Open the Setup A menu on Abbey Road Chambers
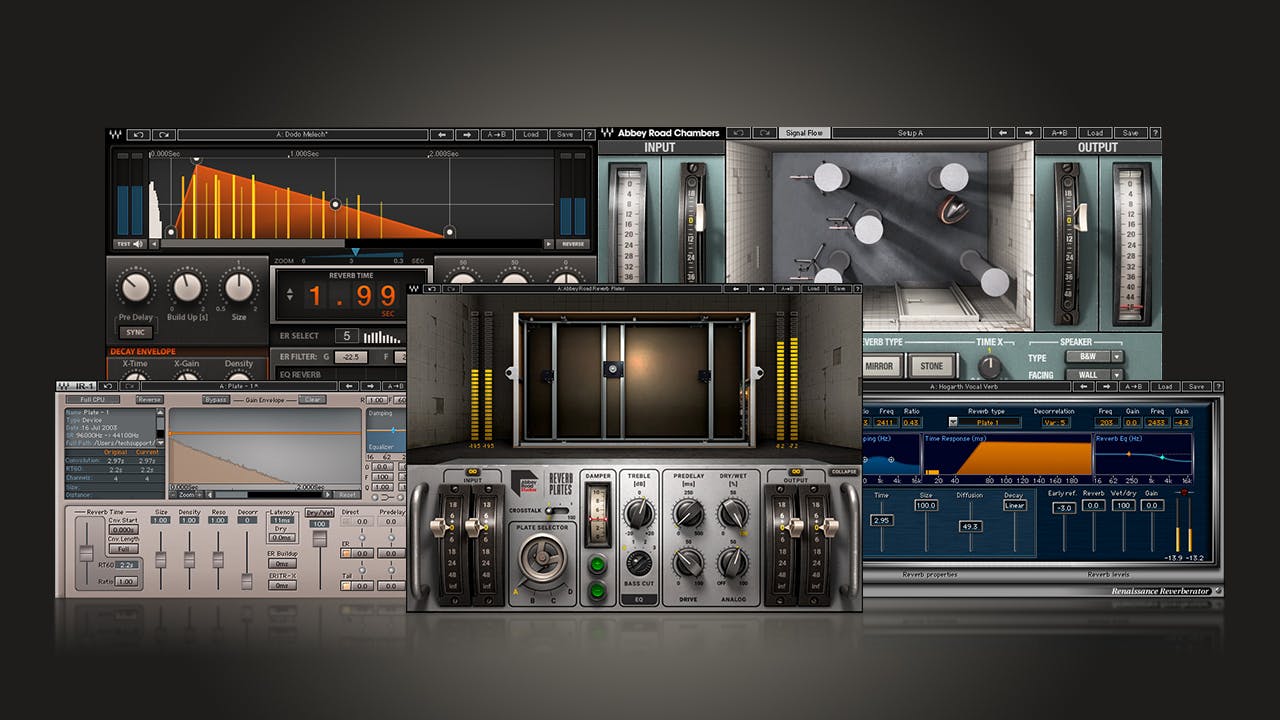Image resolution: width=1280 pixels, height=720 pixels. coord(908,133)
